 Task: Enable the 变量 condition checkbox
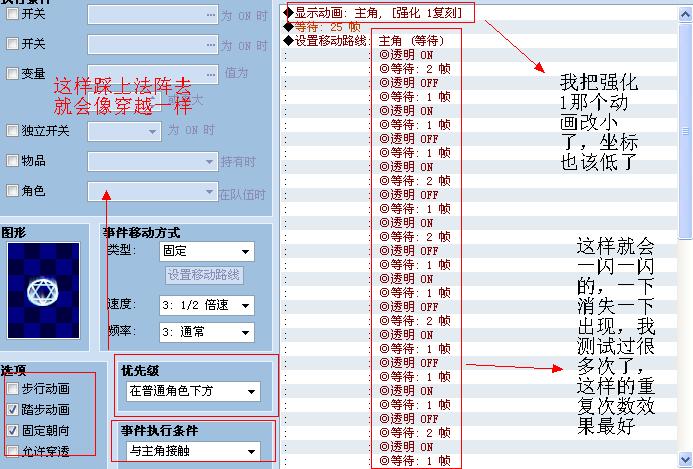point(12,73)
